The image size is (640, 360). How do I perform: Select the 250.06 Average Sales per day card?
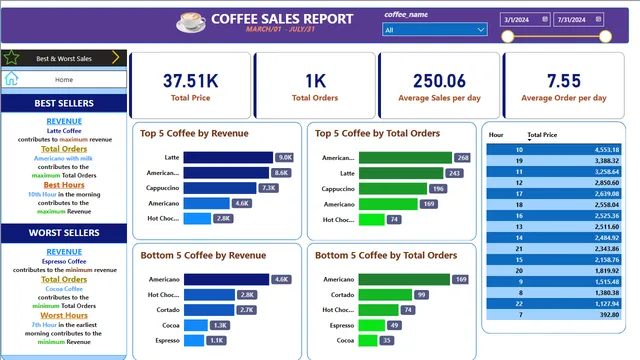pyautogui.click(x=439, y=85)
